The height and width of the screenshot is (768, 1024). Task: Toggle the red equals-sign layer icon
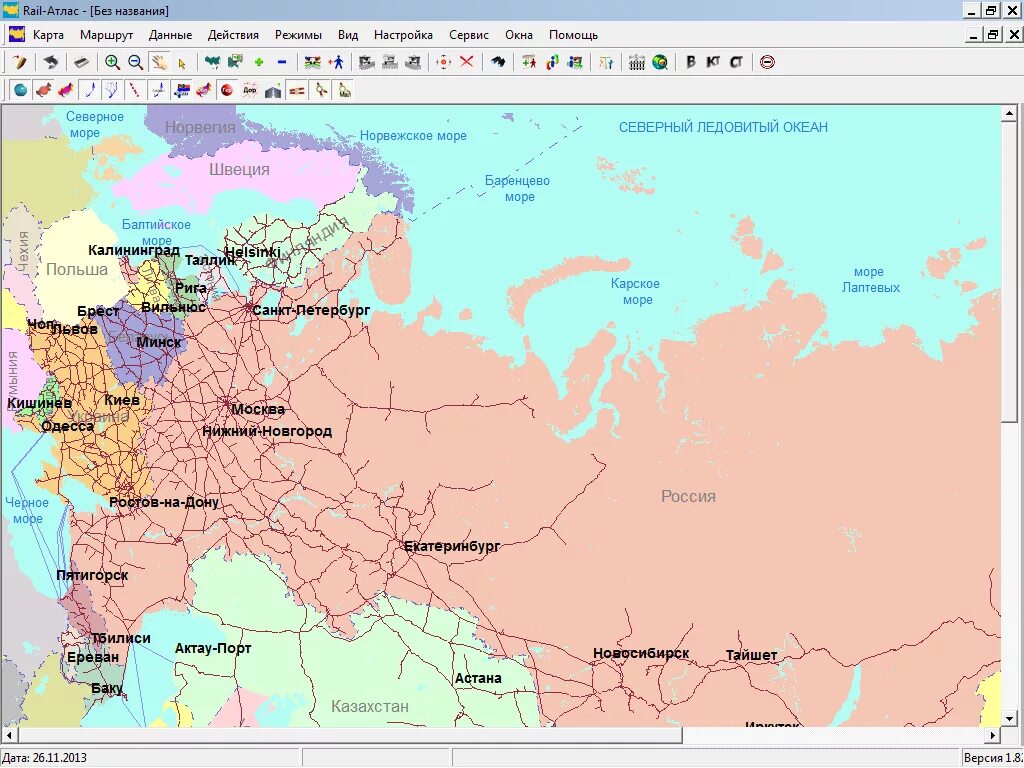point(296,90)
